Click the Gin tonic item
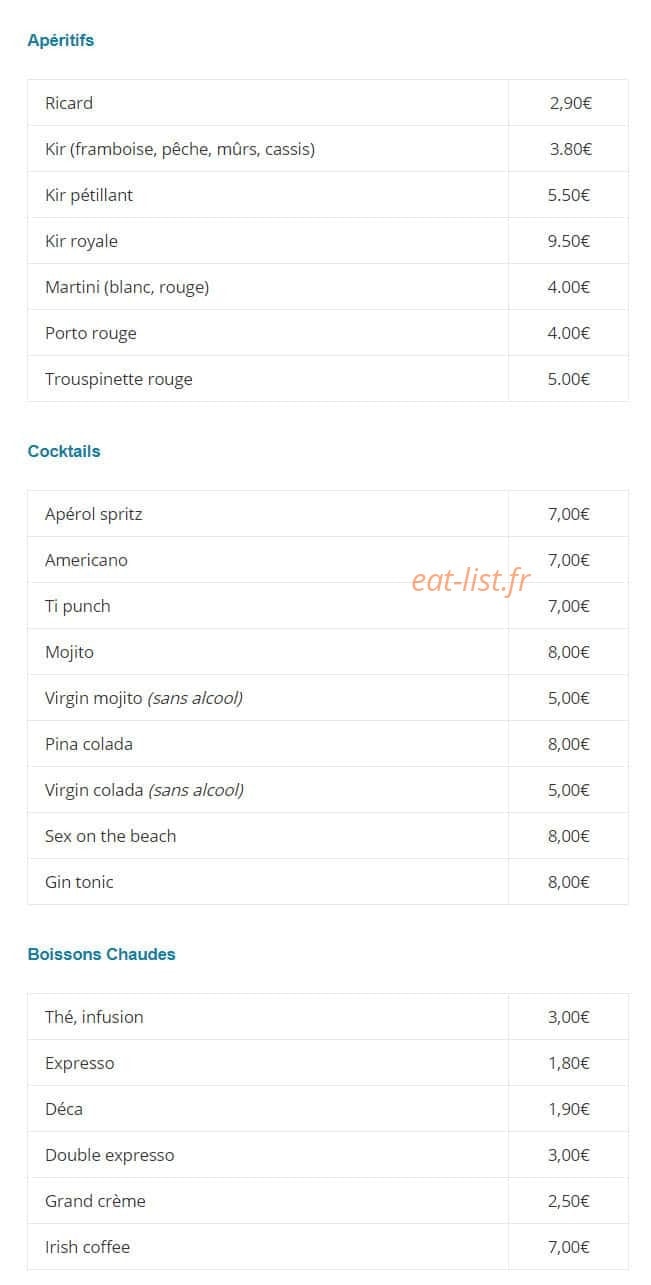The width and height of the screenshot is (651, 1285). point(79,882)
